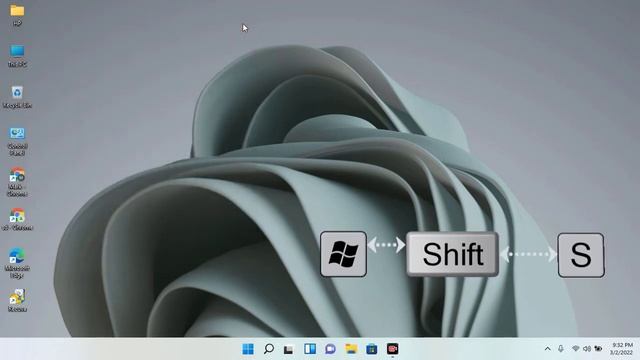The width and height of the screenshot is (640, 360).
Task: Open Wi-Fi network tray icon
Action: [x=576, y=349]
